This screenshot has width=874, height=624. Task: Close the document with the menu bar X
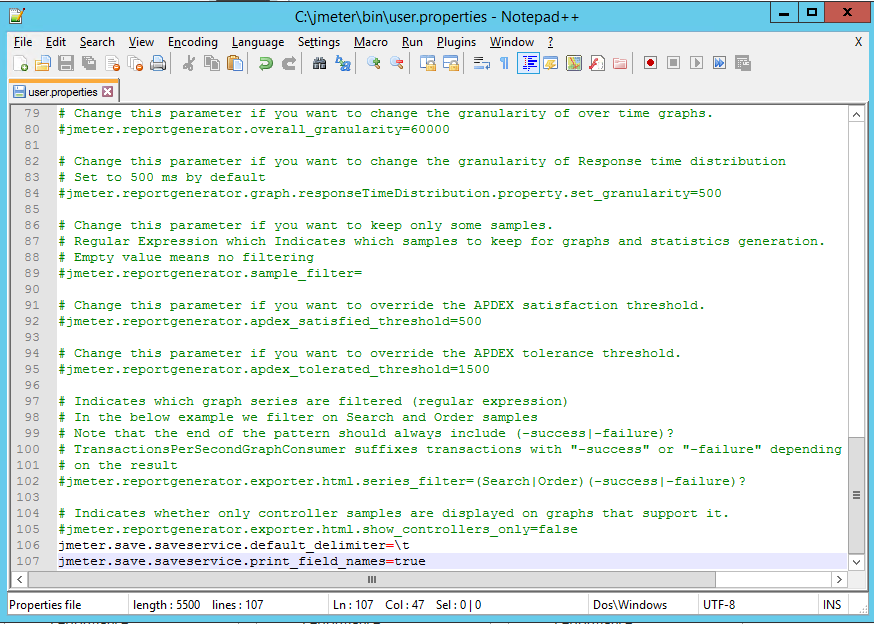[858, 42]
